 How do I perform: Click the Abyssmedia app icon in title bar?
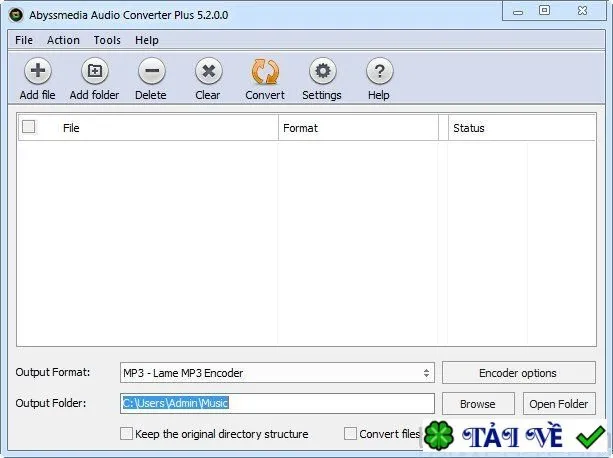[16, 15]
